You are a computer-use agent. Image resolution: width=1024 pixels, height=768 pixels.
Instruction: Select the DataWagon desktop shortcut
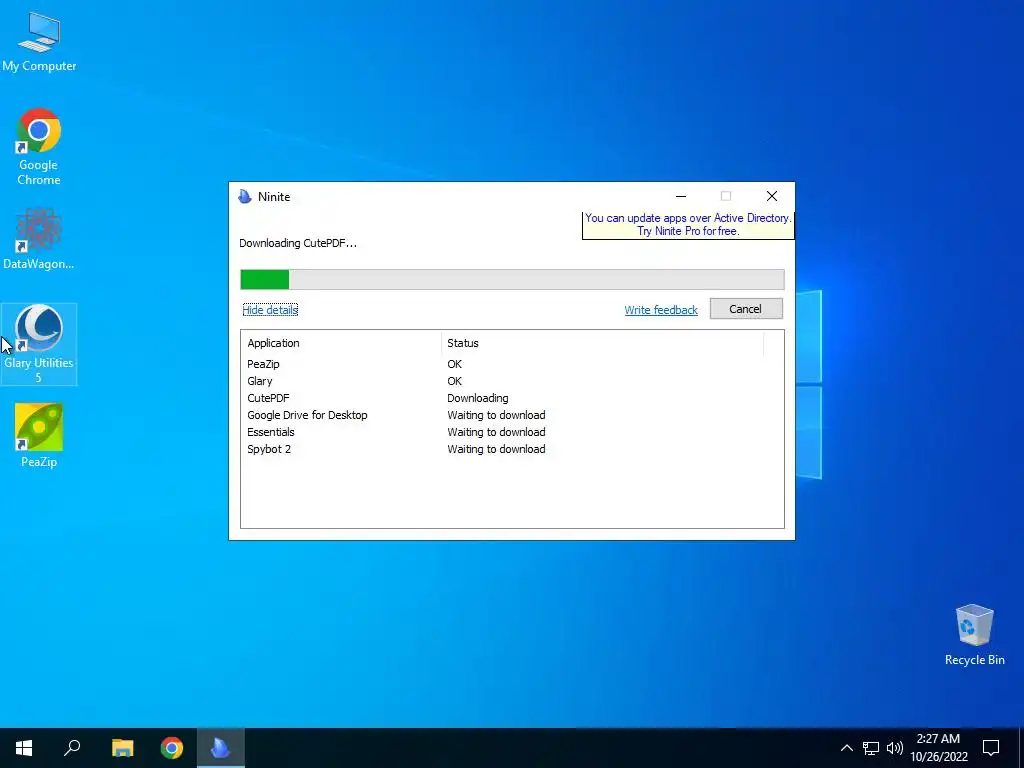pos(39,238)
